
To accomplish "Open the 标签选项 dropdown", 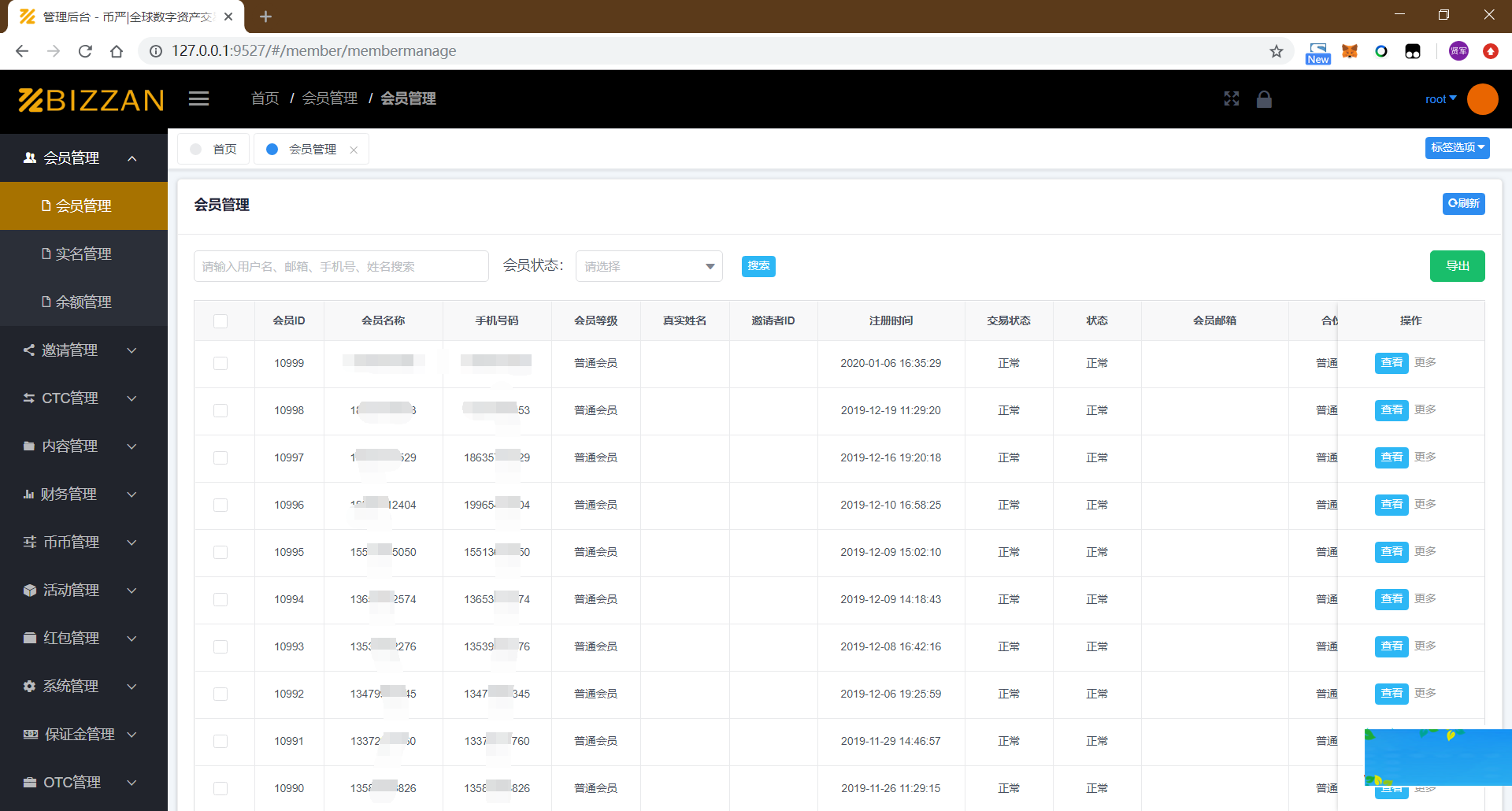I will click(1457, 148).
